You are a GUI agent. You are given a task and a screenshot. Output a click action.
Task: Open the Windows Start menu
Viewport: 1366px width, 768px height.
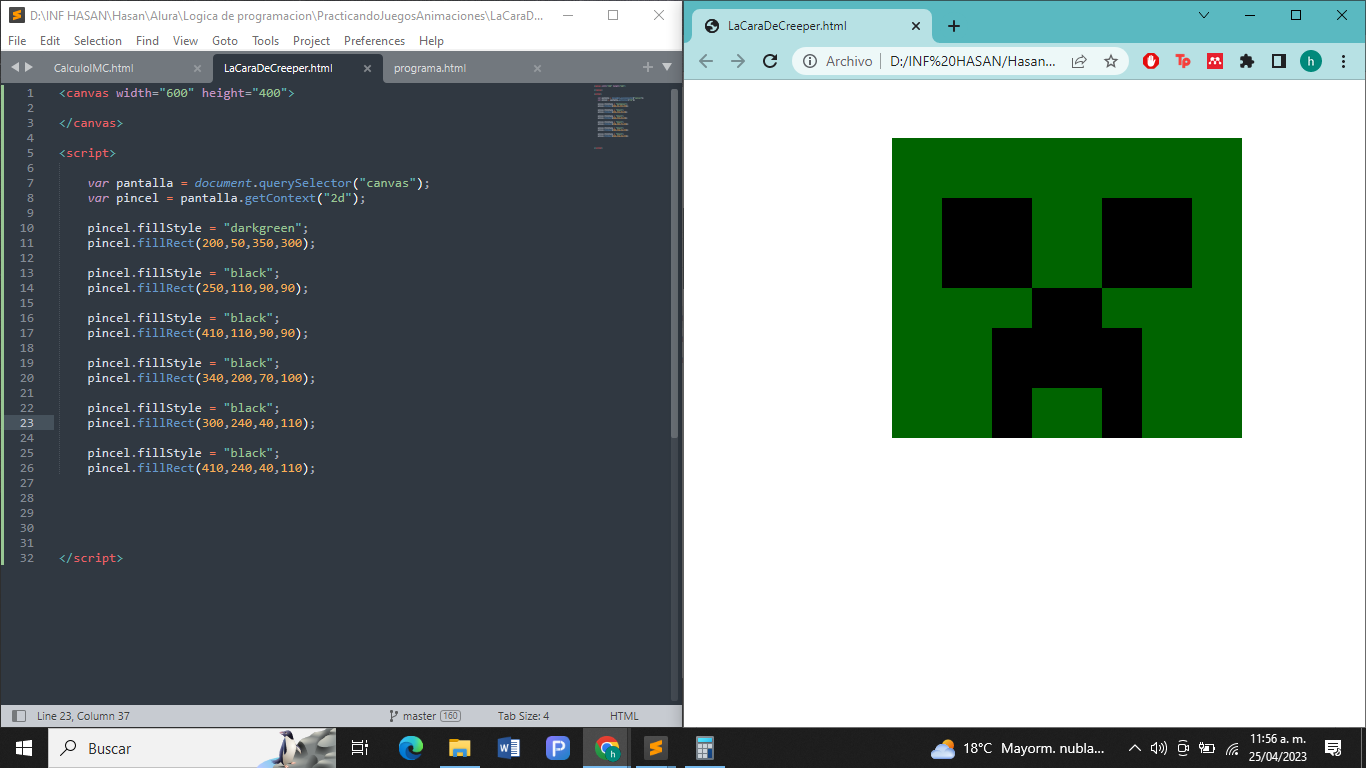click(x=23, y=748)
